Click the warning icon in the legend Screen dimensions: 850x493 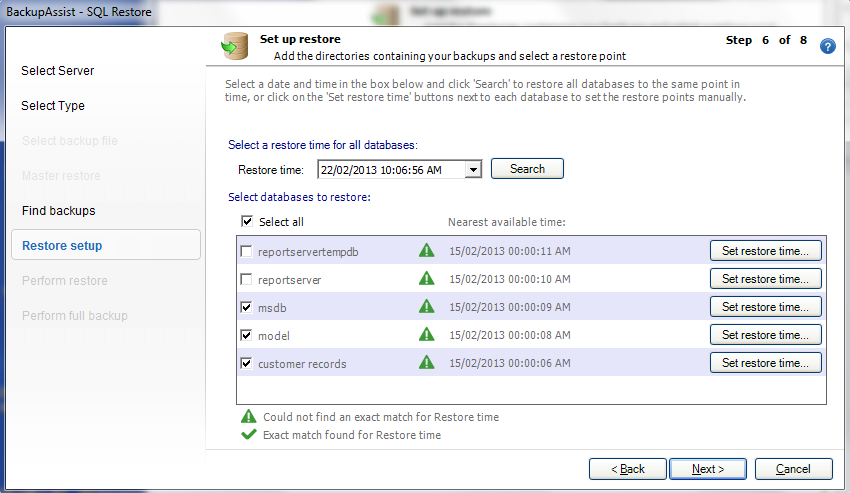click(248, 417)
